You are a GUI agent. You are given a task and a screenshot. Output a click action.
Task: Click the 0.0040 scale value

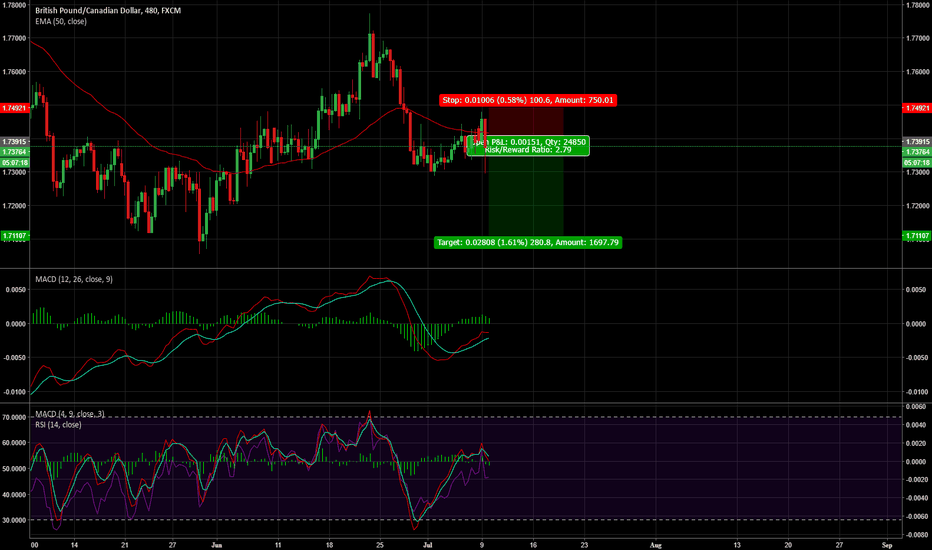point(916,425)
